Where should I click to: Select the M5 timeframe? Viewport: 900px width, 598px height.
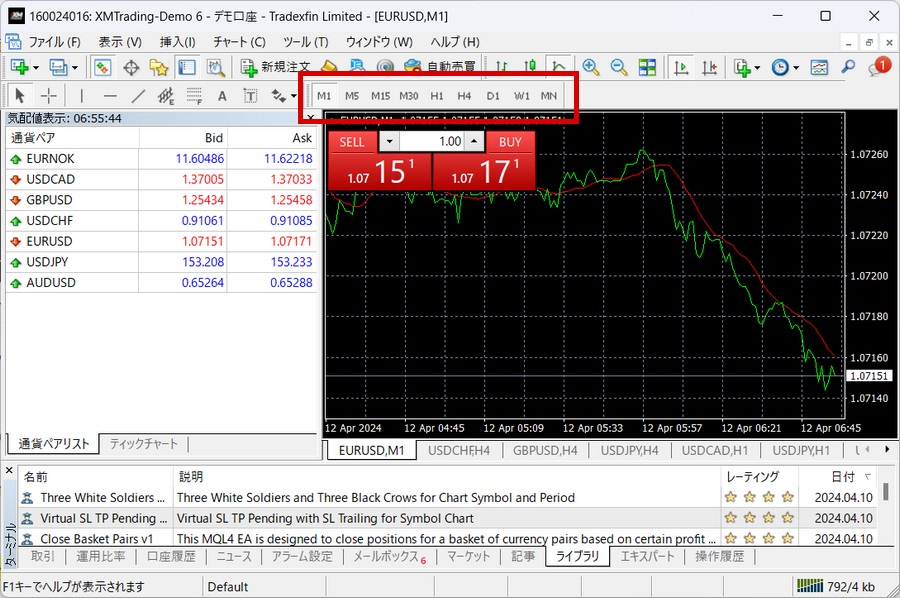(x=352, y=96)
